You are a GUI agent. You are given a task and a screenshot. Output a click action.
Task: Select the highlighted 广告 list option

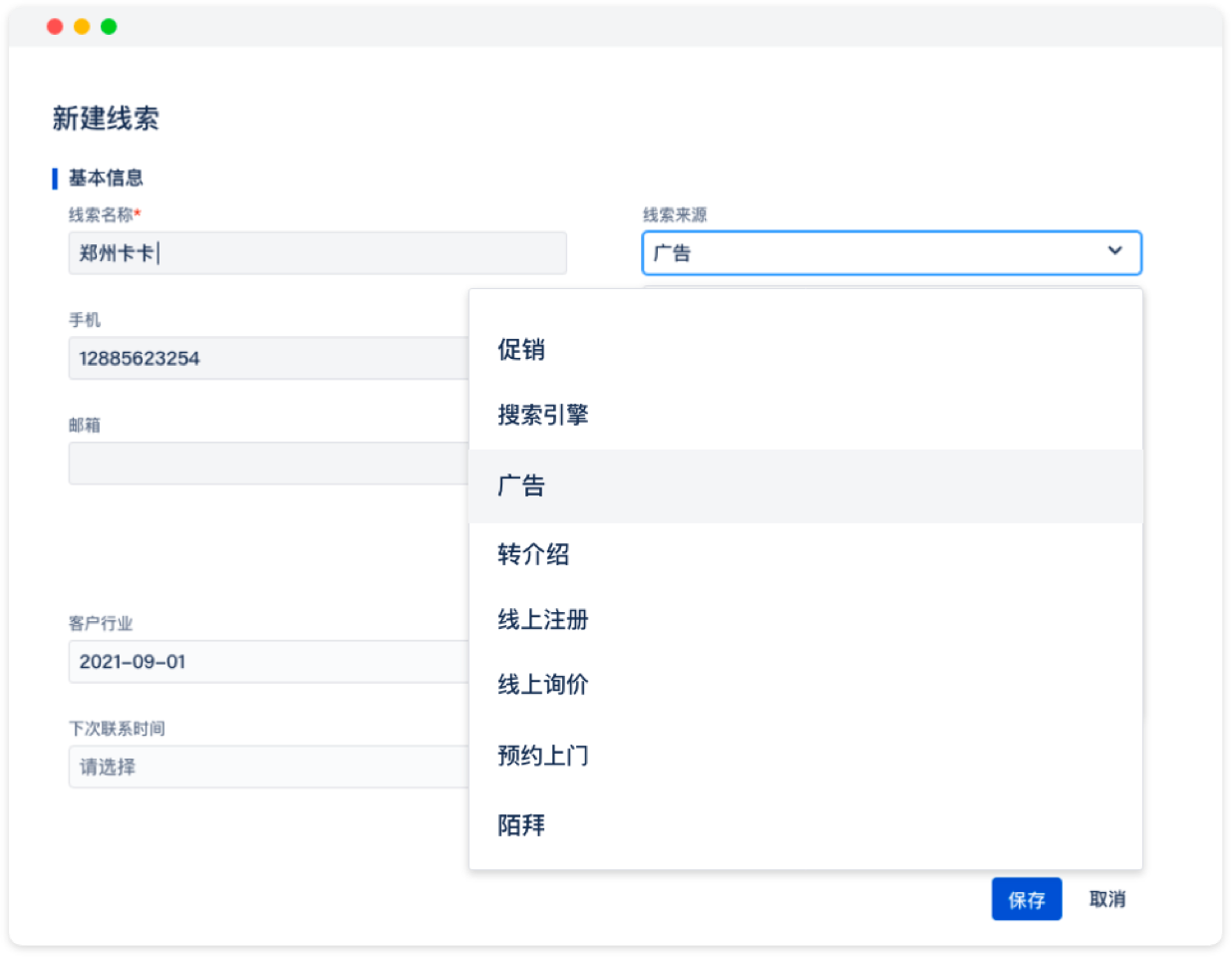[521, 486]
